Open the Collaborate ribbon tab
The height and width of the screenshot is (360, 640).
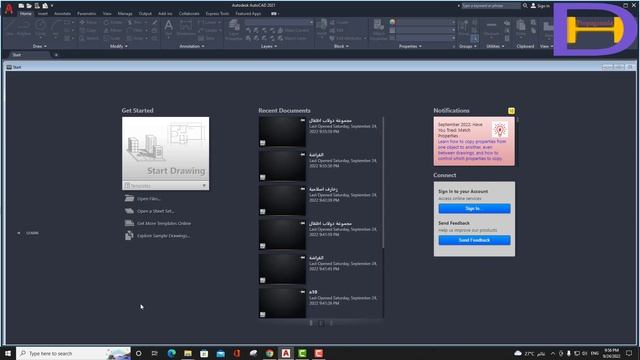pyautogui.click(x=189, y=13)
